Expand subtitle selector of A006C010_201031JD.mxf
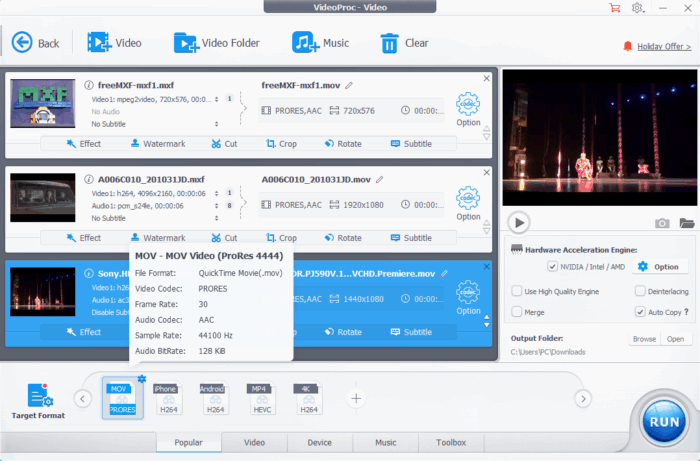700x461 pixels. tap(217, 218)
